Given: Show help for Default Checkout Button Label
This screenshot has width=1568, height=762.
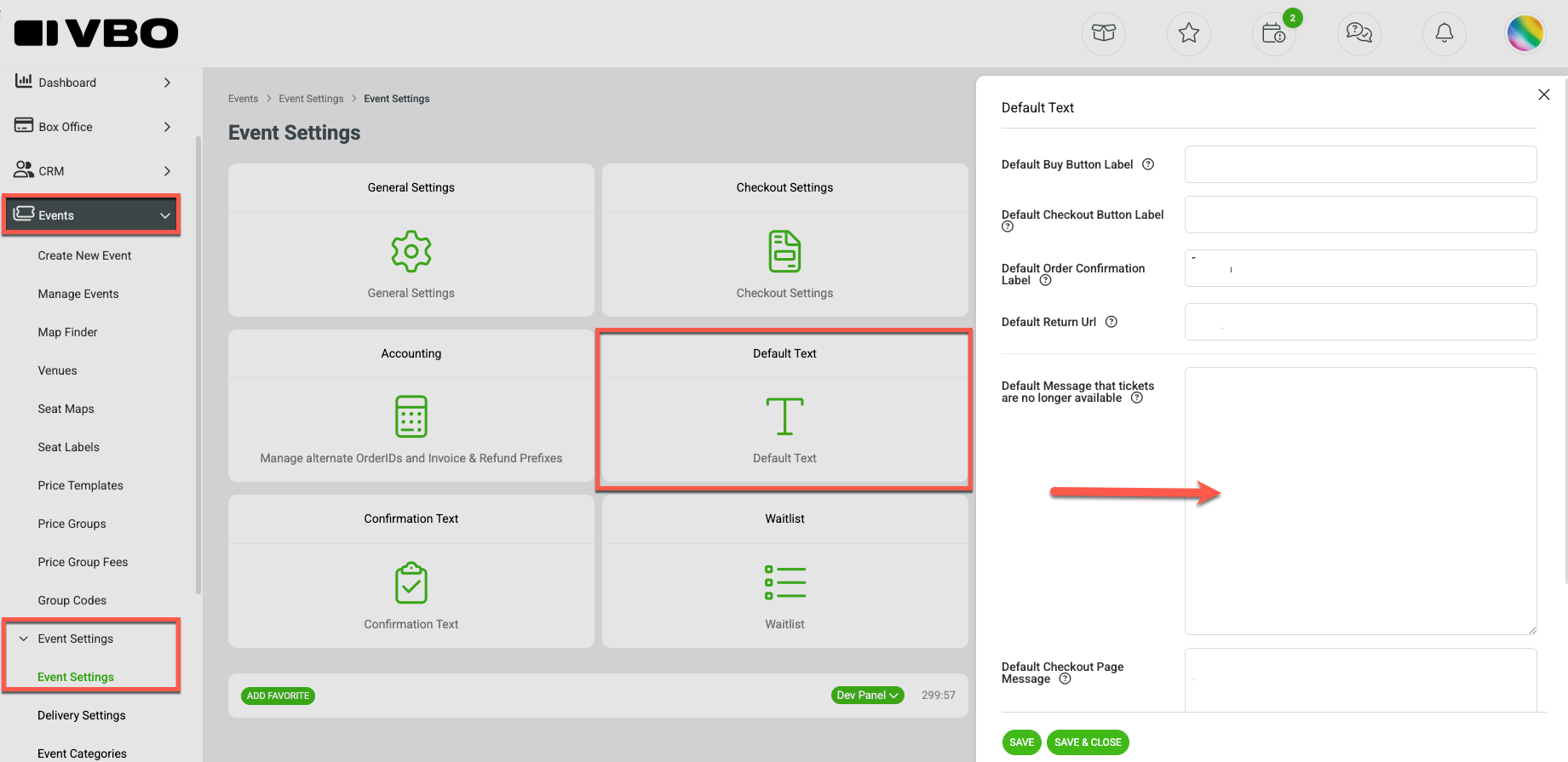Looking at the screenshot, I should point(1008,226).
